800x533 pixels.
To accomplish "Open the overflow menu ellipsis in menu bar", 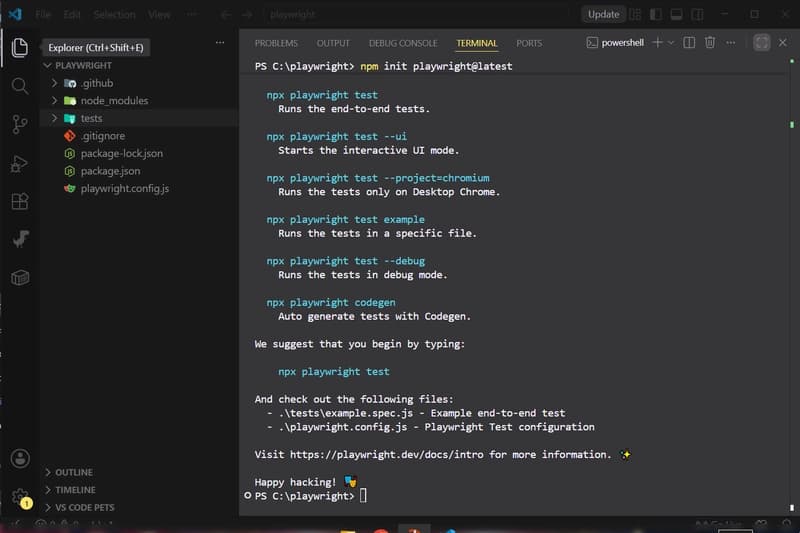I will (x=192, y=14).
